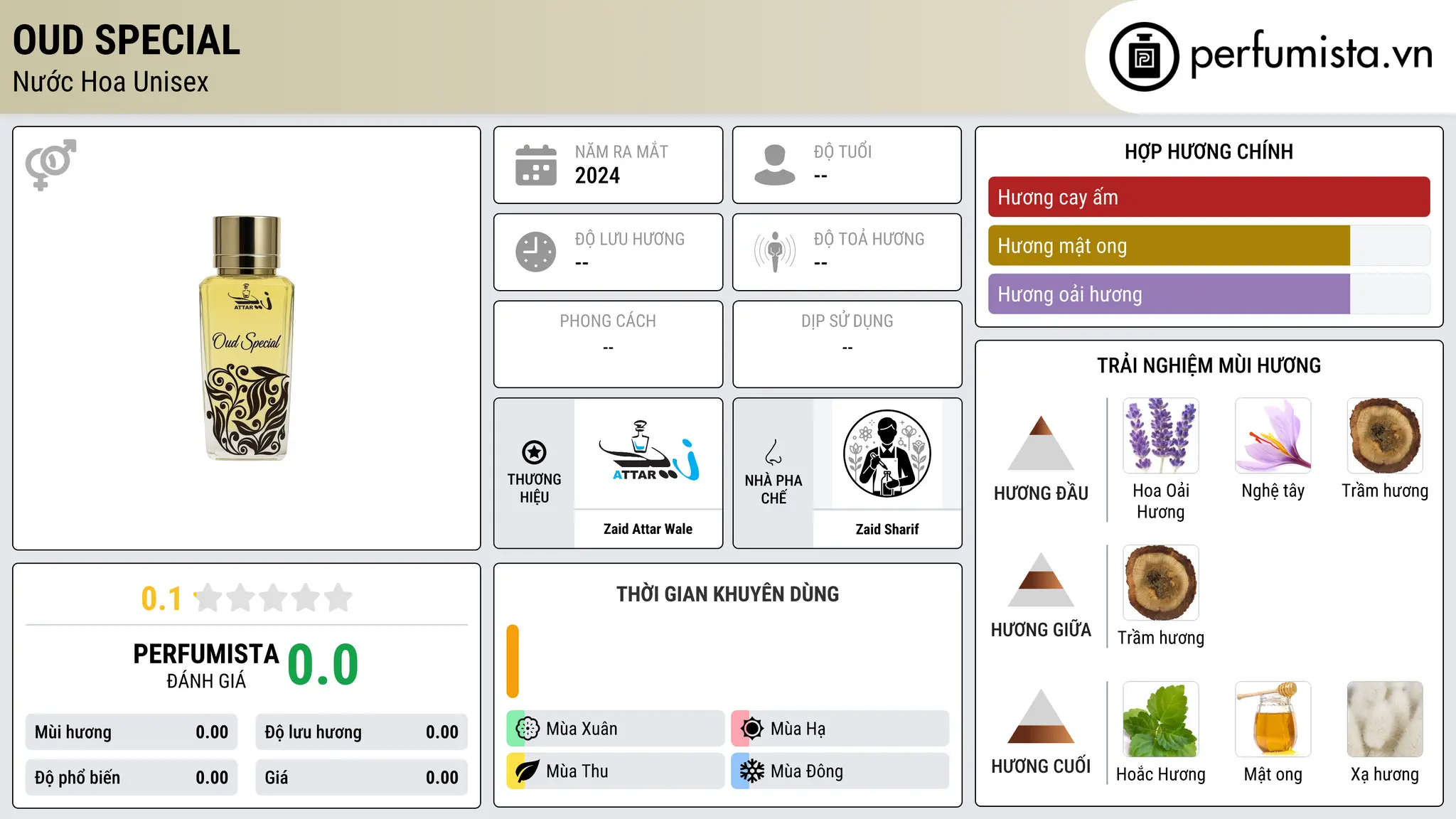Click the Nghệ tây saffron image
The width and height of the screenshot is (1456, 819).
(x=1273, y=436)
